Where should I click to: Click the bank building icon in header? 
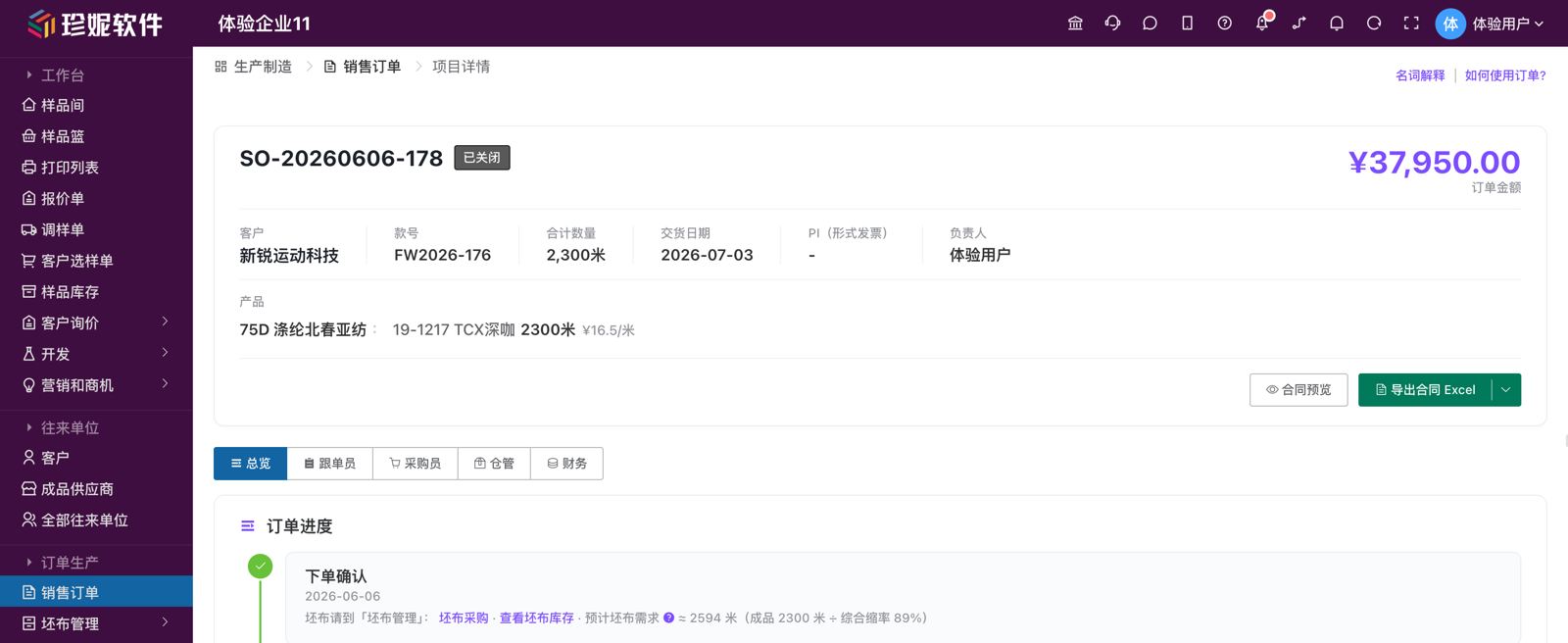coord(1075,24)
